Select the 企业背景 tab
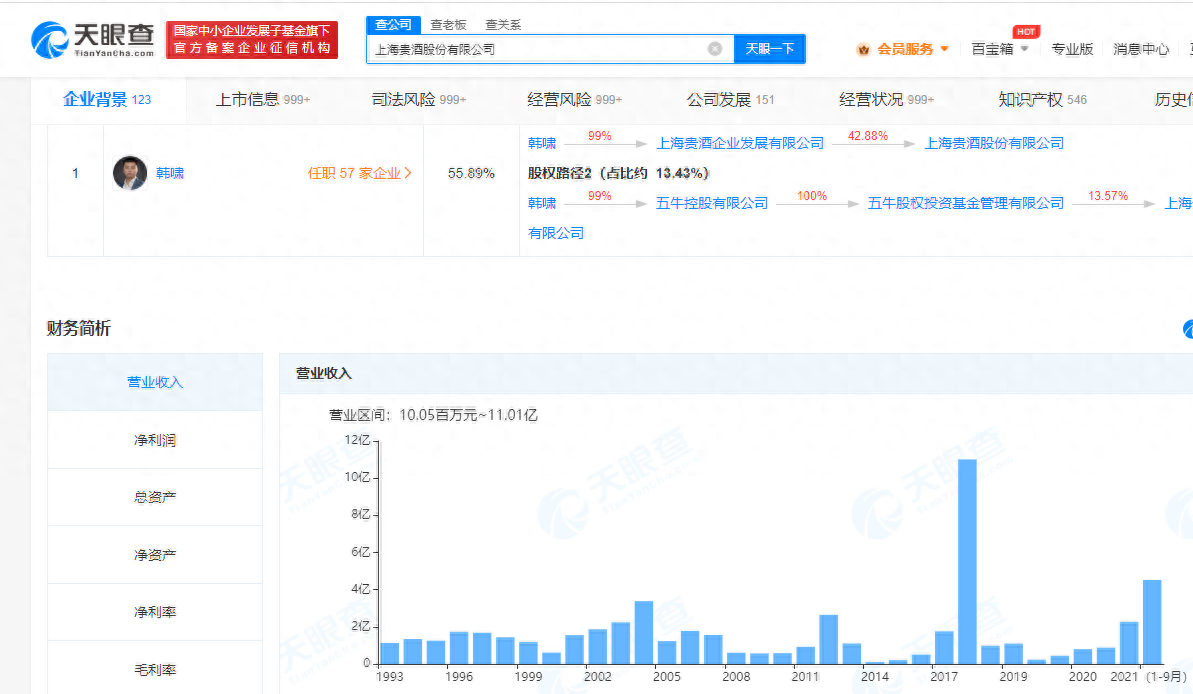 point(107,100)
